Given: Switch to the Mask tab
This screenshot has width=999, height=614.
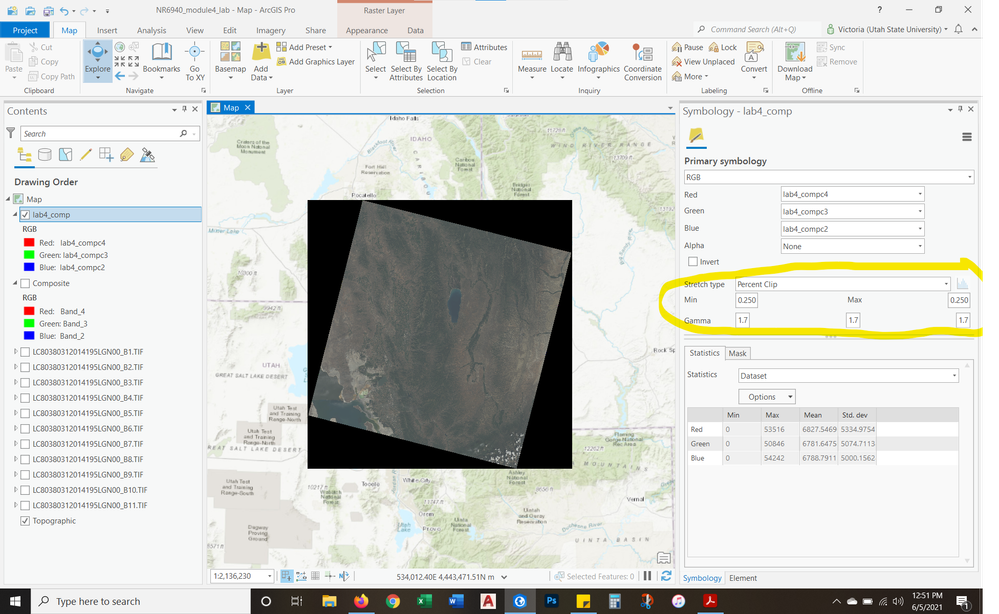Looking at the screenshot, I should tap(737, 353).
